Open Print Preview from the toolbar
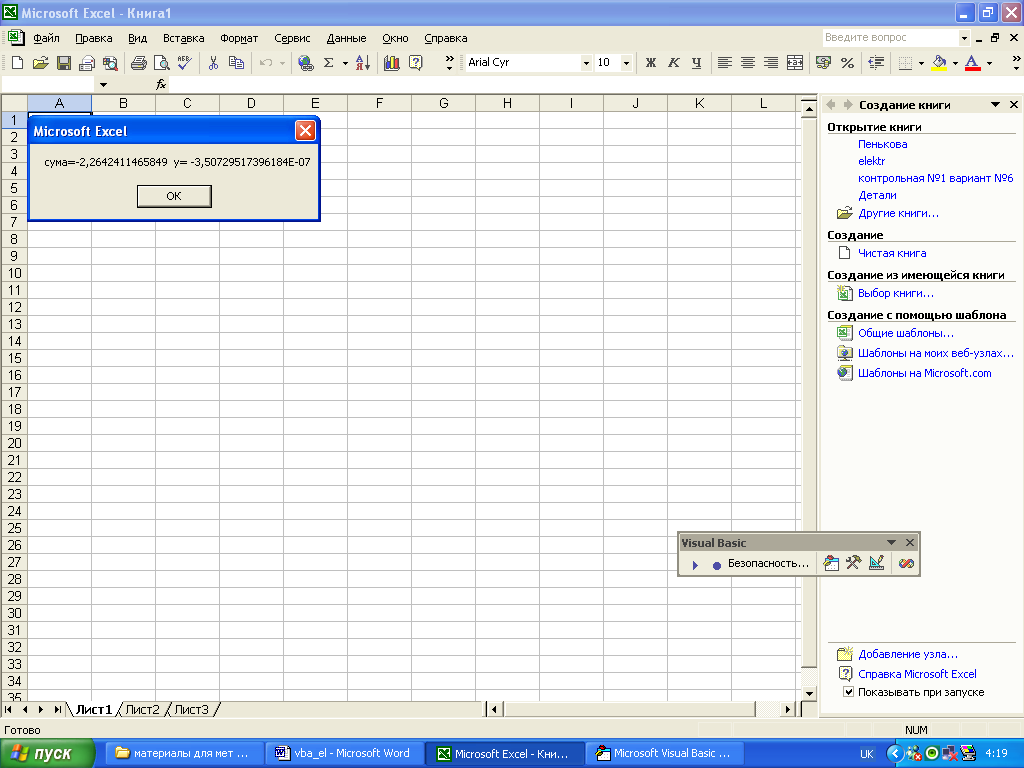Screen dimensions: 1024x768 coord(161,63)
